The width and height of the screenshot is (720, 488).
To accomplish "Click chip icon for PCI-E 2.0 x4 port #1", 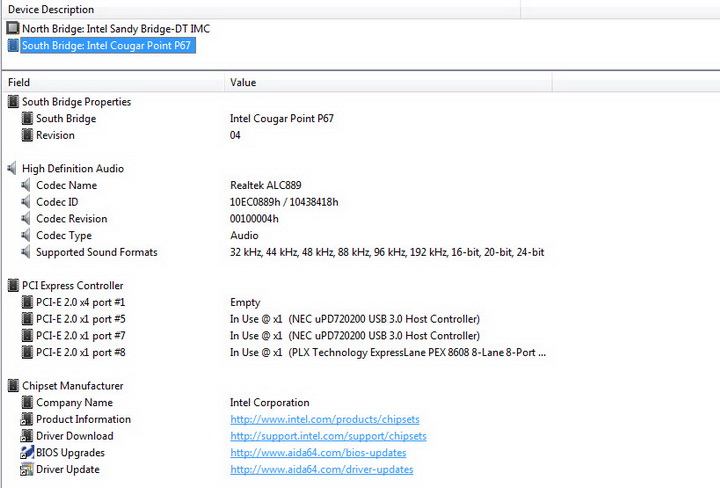I will pos(27,302).
